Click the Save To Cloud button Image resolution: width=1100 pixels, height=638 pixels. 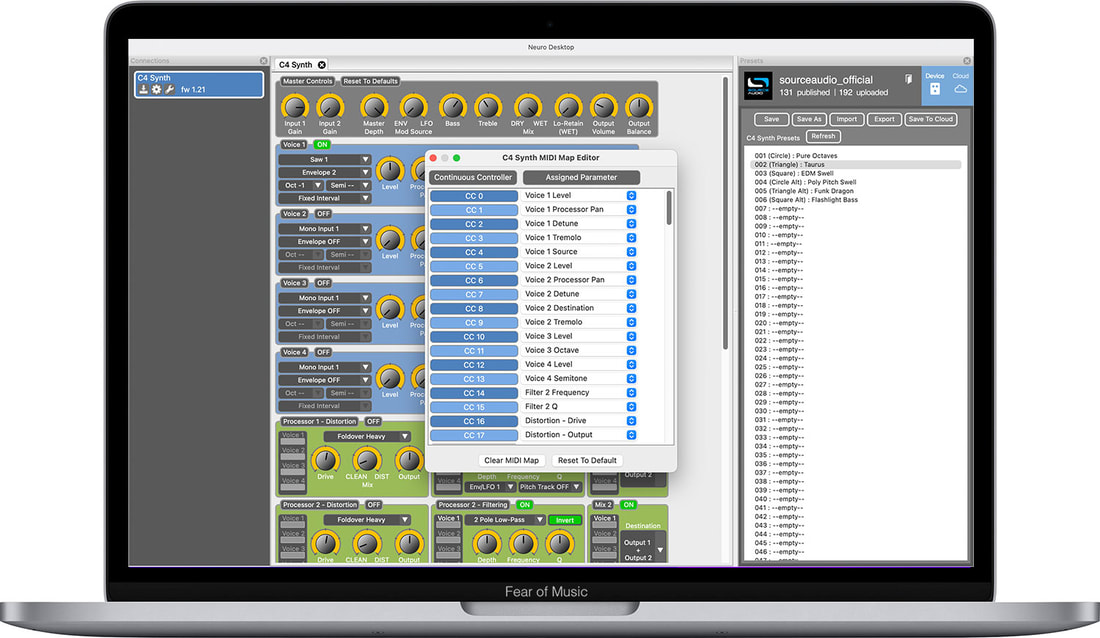931,119
